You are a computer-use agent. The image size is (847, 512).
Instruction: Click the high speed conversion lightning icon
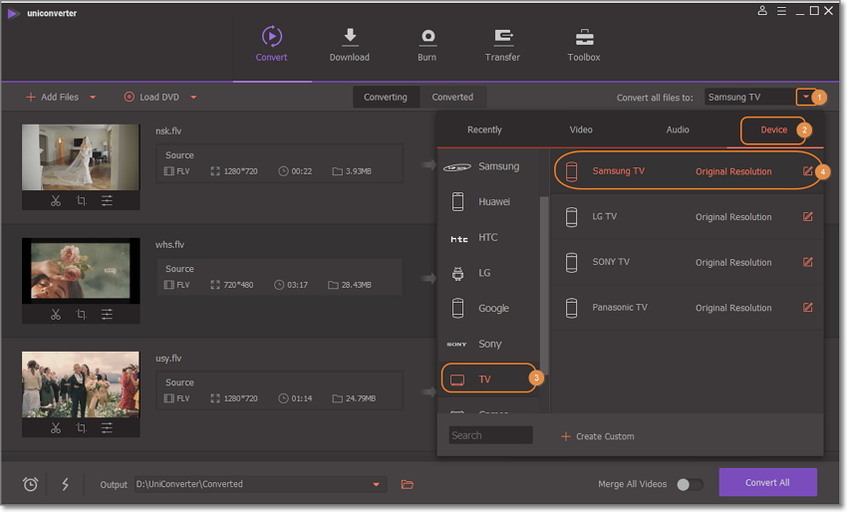tap(65, 484)
